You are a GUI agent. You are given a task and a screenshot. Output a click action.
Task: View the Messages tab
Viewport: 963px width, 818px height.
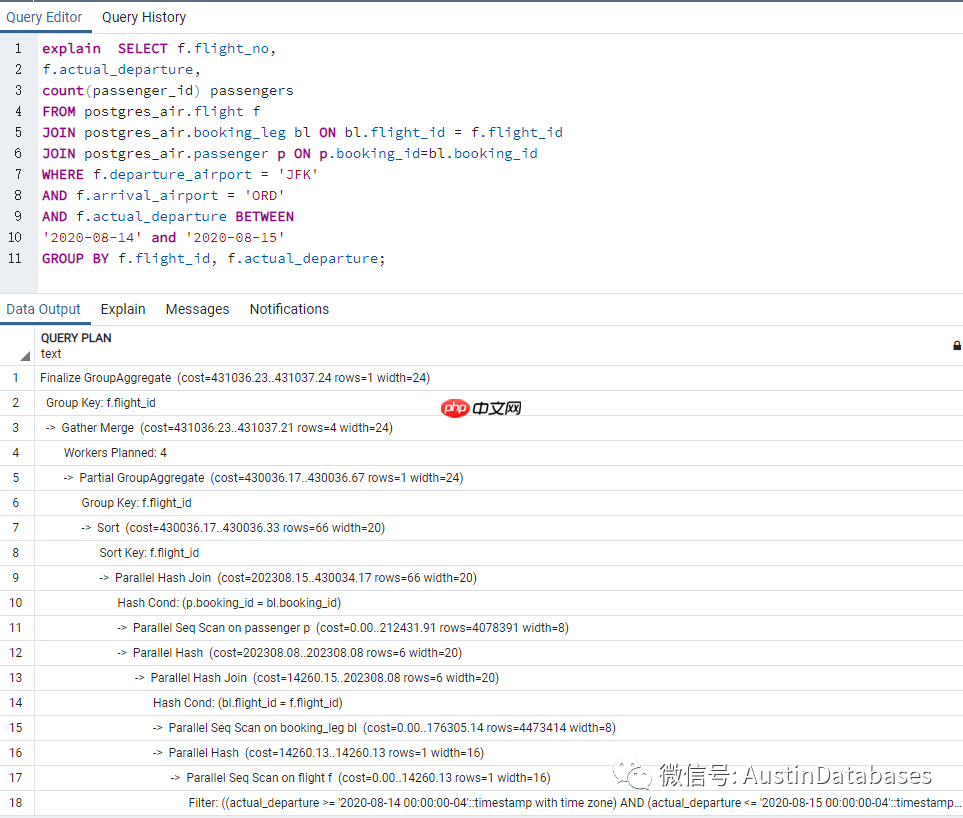[x=197, y=309]
